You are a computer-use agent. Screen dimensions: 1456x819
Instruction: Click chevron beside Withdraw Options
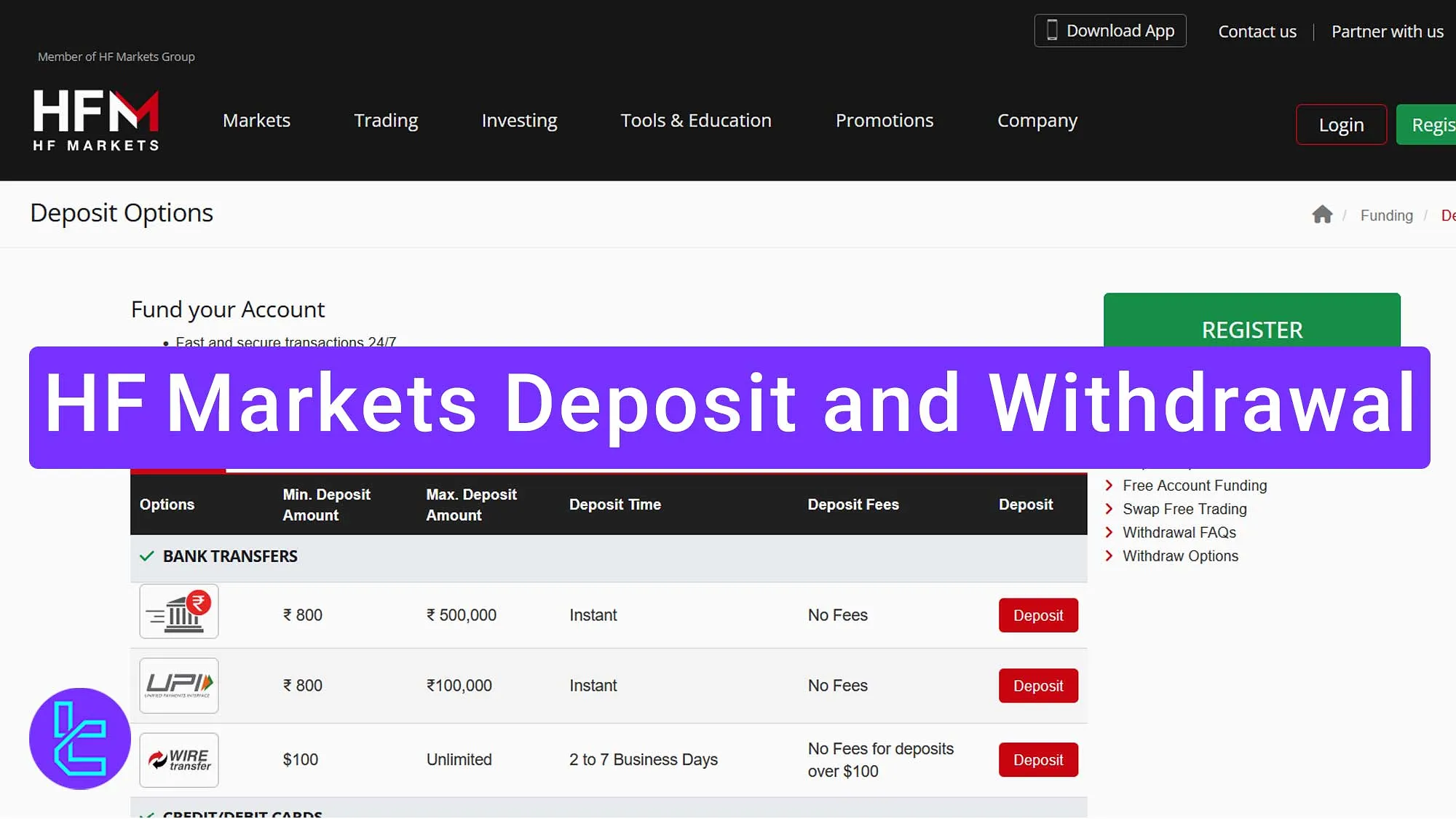[x=1109, y=555]
